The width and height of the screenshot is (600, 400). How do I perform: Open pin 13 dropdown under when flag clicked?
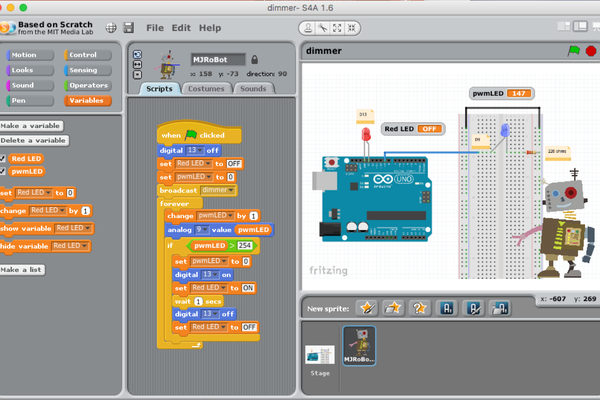[195, 150]
